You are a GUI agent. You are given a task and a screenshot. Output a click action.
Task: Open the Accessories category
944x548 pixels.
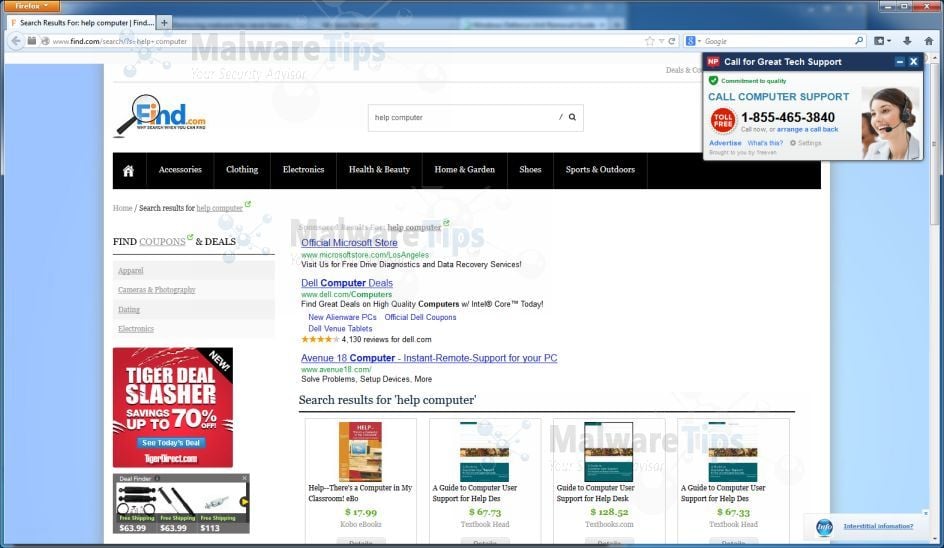tap(180, 170)
